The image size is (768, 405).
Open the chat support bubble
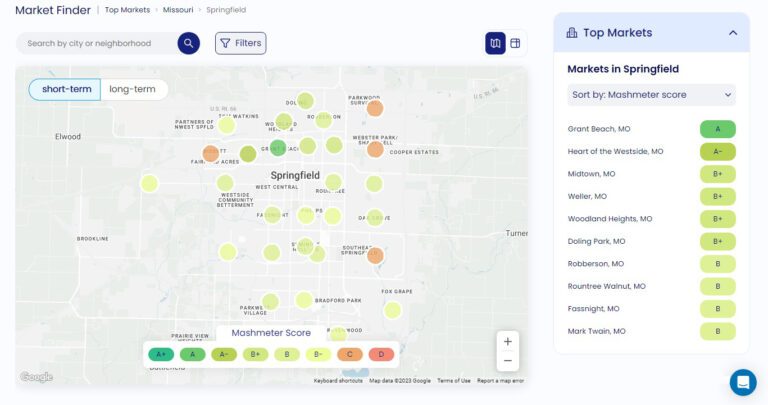[743, 382]
